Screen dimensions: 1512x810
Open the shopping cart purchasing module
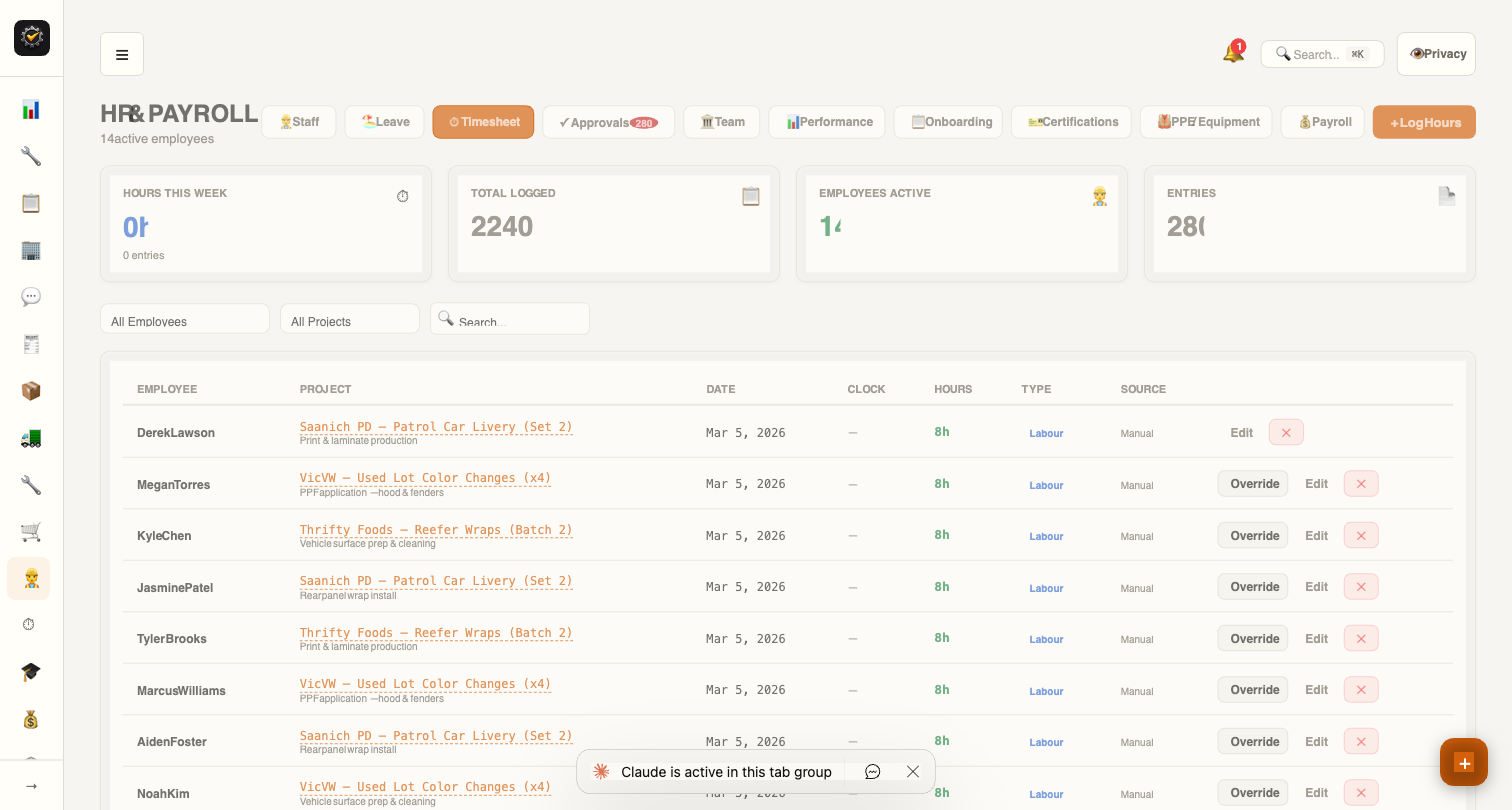click(30, 532)
